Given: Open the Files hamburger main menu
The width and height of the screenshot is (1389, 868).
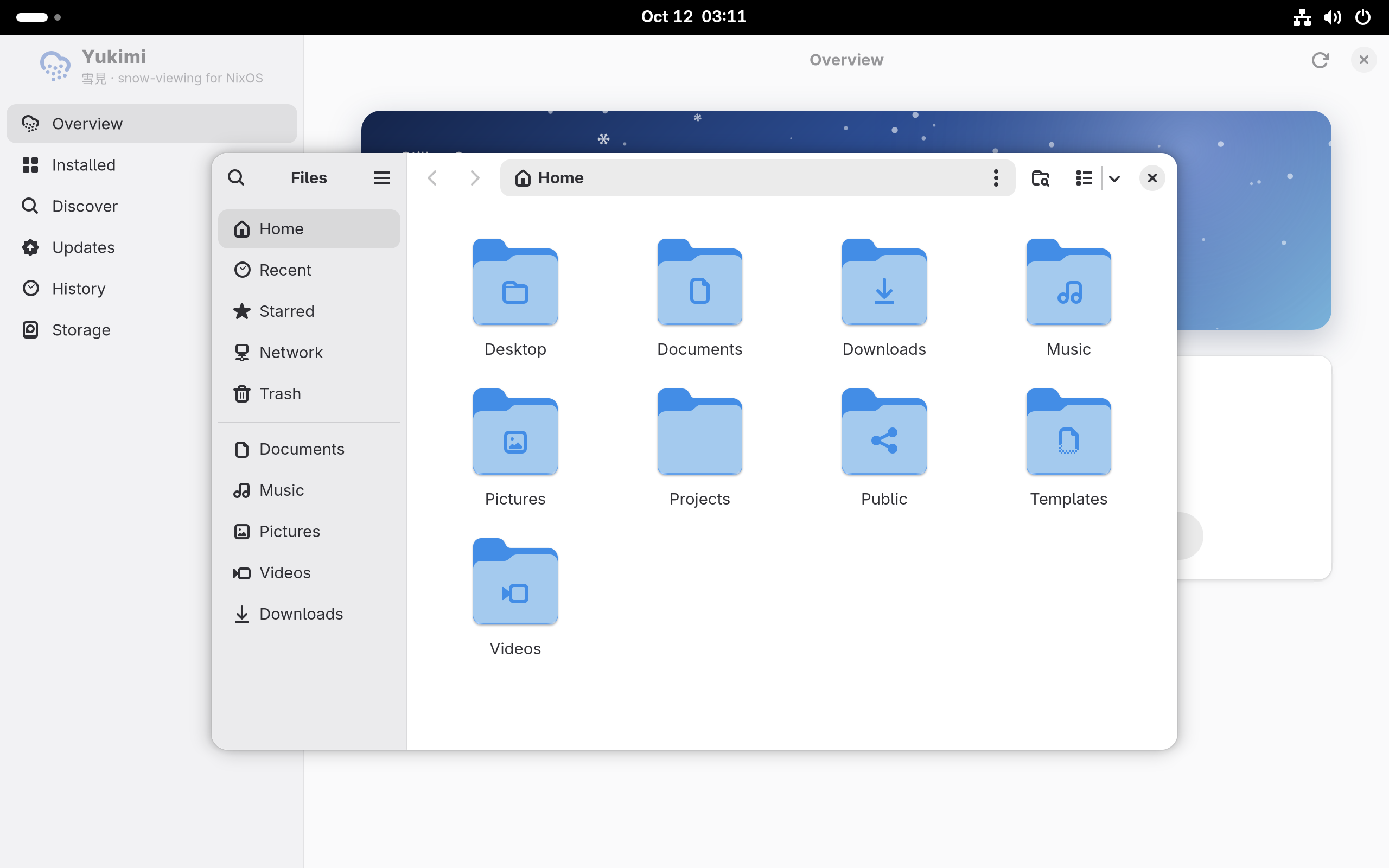Looking at the screenshot, I should click(x=381, y=178).
